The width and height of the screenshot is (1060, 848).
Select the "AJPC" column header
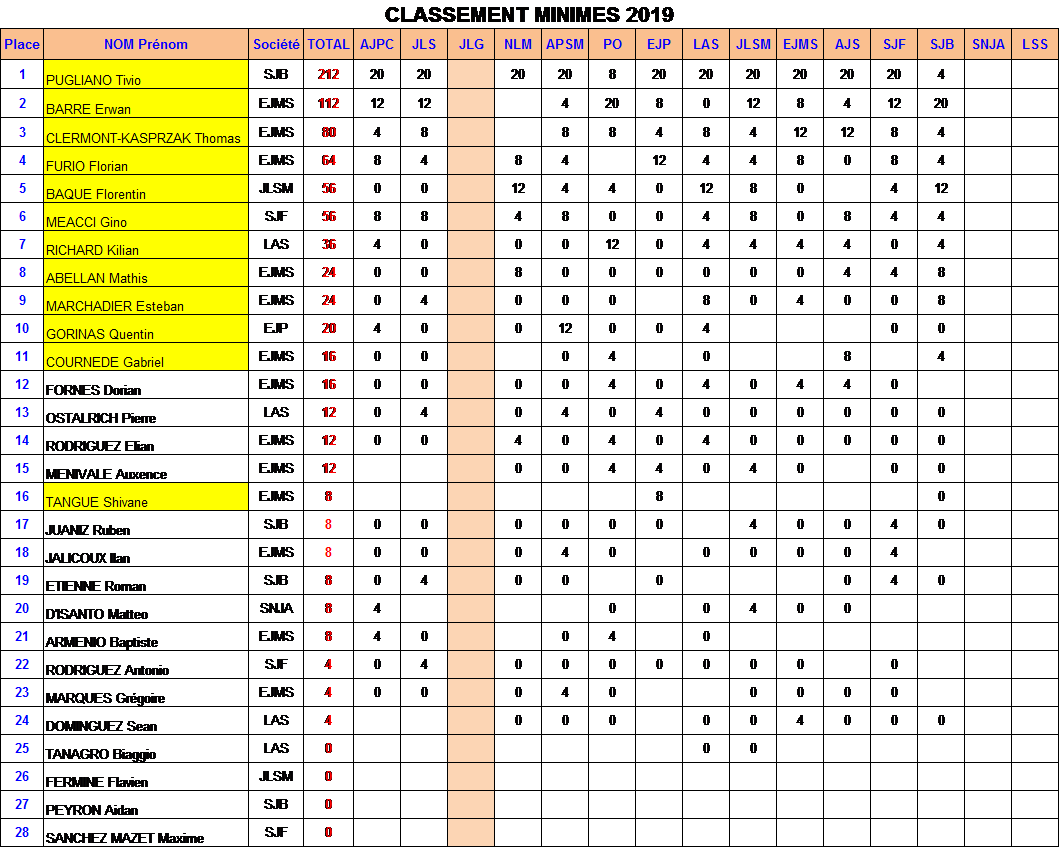[x=376, y=44]
